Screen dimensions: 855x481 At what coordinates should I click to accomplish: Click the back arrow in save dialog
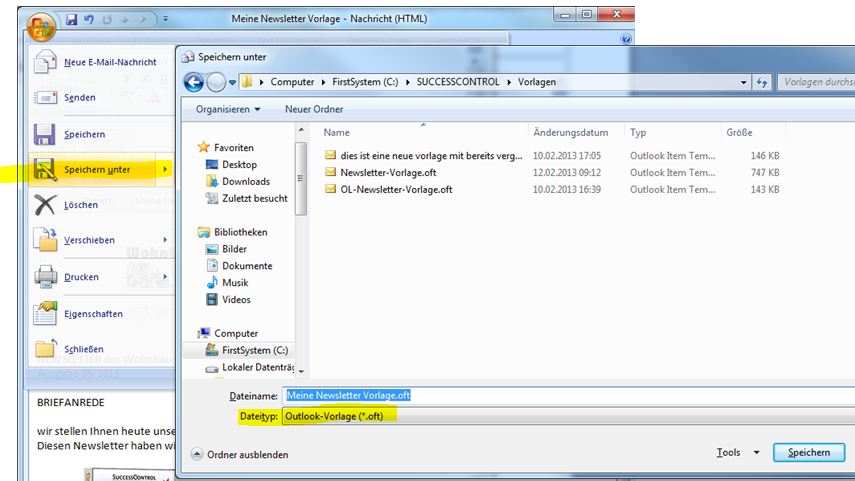tap(193, 82)
